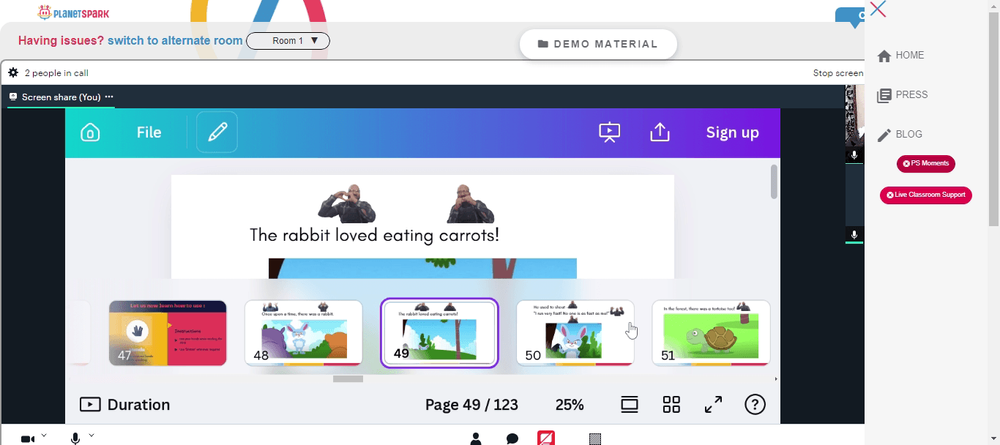Open the share upload icon

tap(659, 132)
